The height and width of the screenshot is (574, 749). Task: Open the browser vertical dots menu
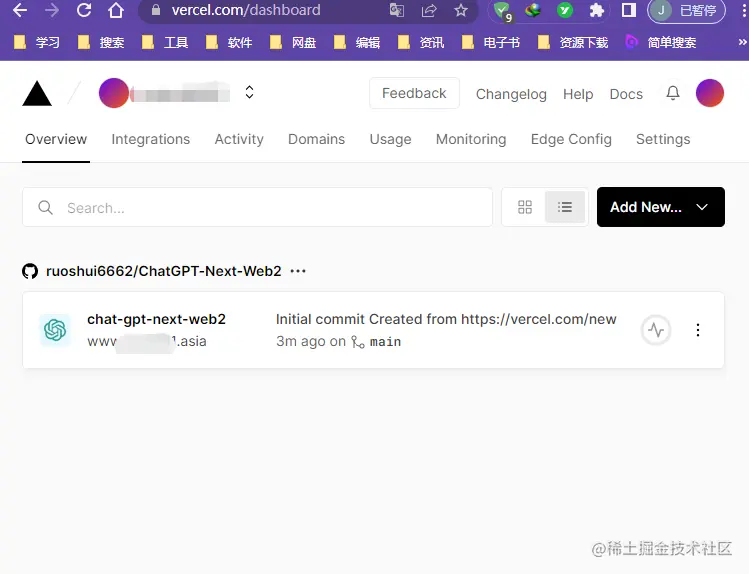[x=743, y=10]
